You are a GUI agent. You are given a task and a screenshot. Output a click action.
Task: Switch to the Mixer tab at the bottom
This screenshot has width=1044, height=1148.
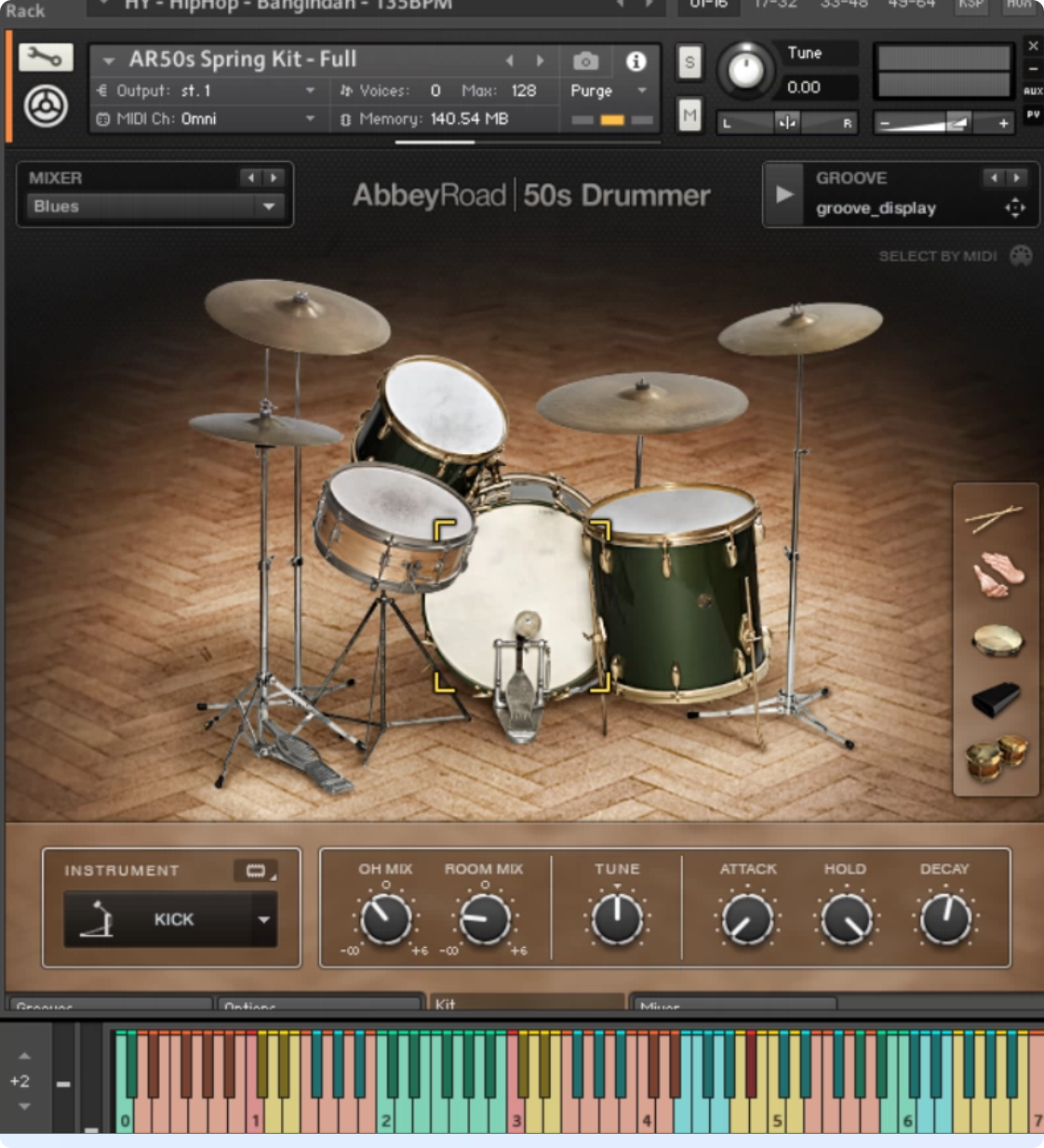733,1006
